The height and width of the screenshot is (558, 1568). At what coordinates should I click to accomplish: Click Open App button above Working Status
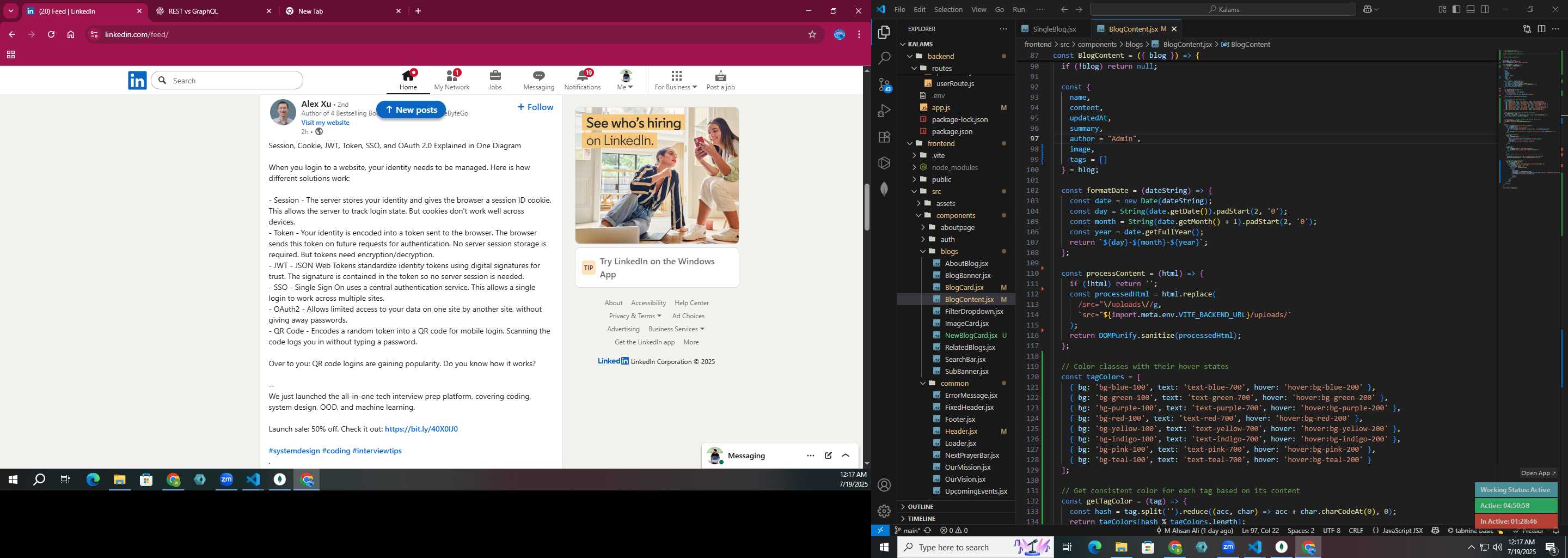[x=1538, y=474]
